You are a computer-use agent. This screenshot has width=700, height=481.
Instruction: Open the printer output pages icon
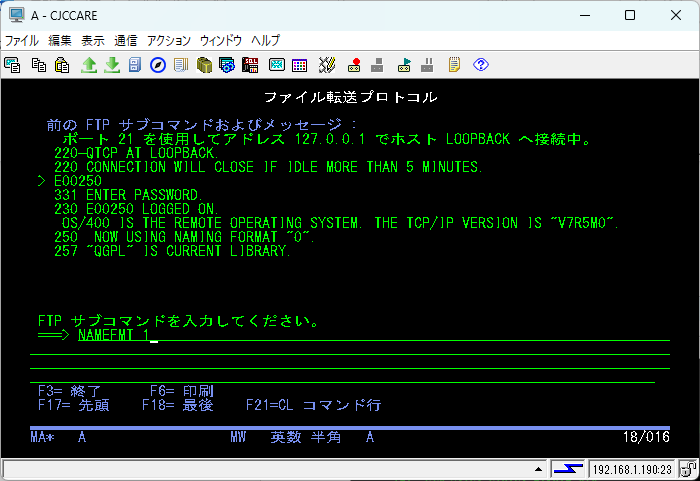[181, 65]
